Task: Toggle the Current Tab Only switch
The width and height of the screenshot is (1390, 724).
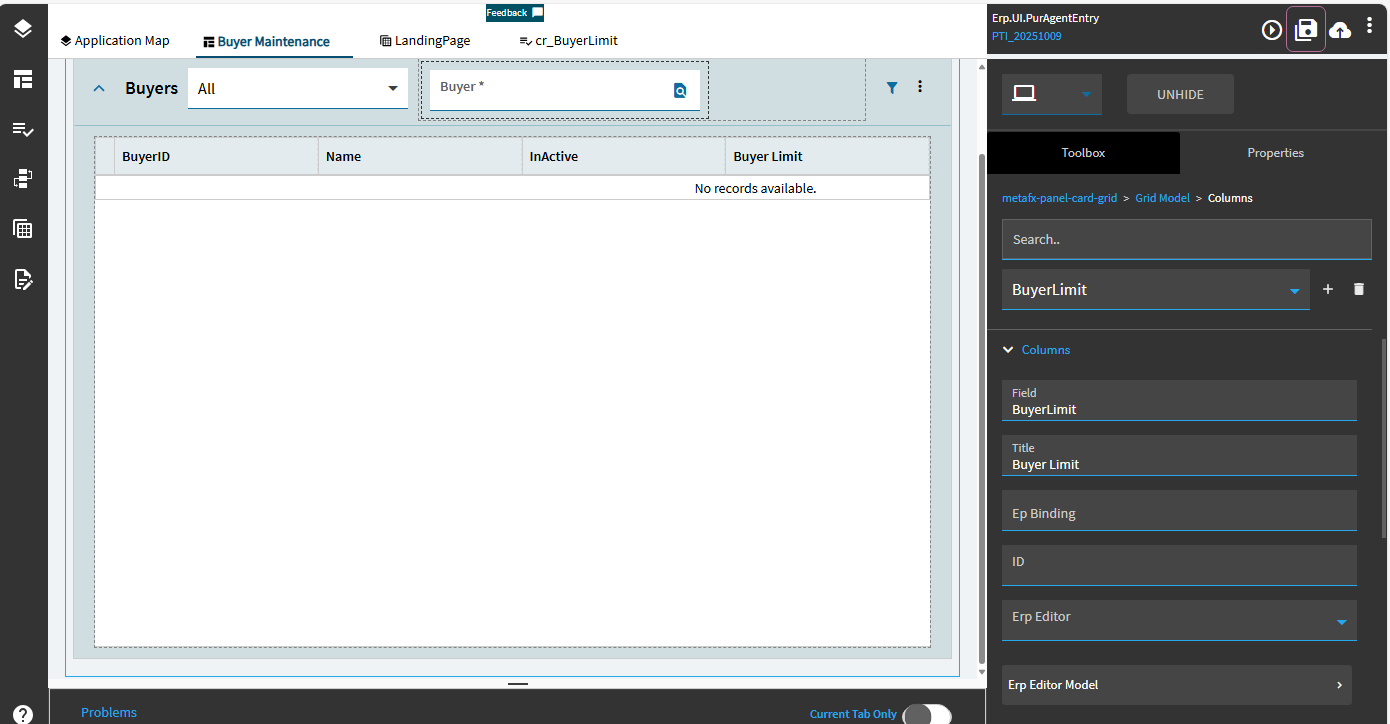Action: coord(927,714)
